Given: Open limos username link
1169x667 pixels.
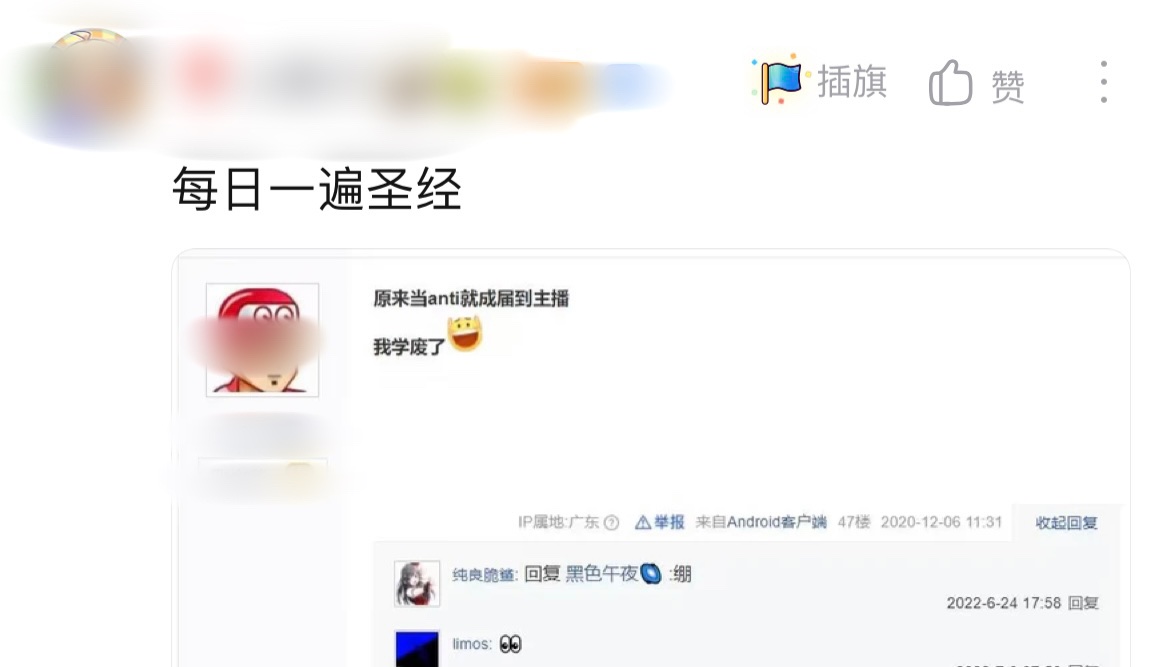Looking at the screenshot, I should coord(471,644).
